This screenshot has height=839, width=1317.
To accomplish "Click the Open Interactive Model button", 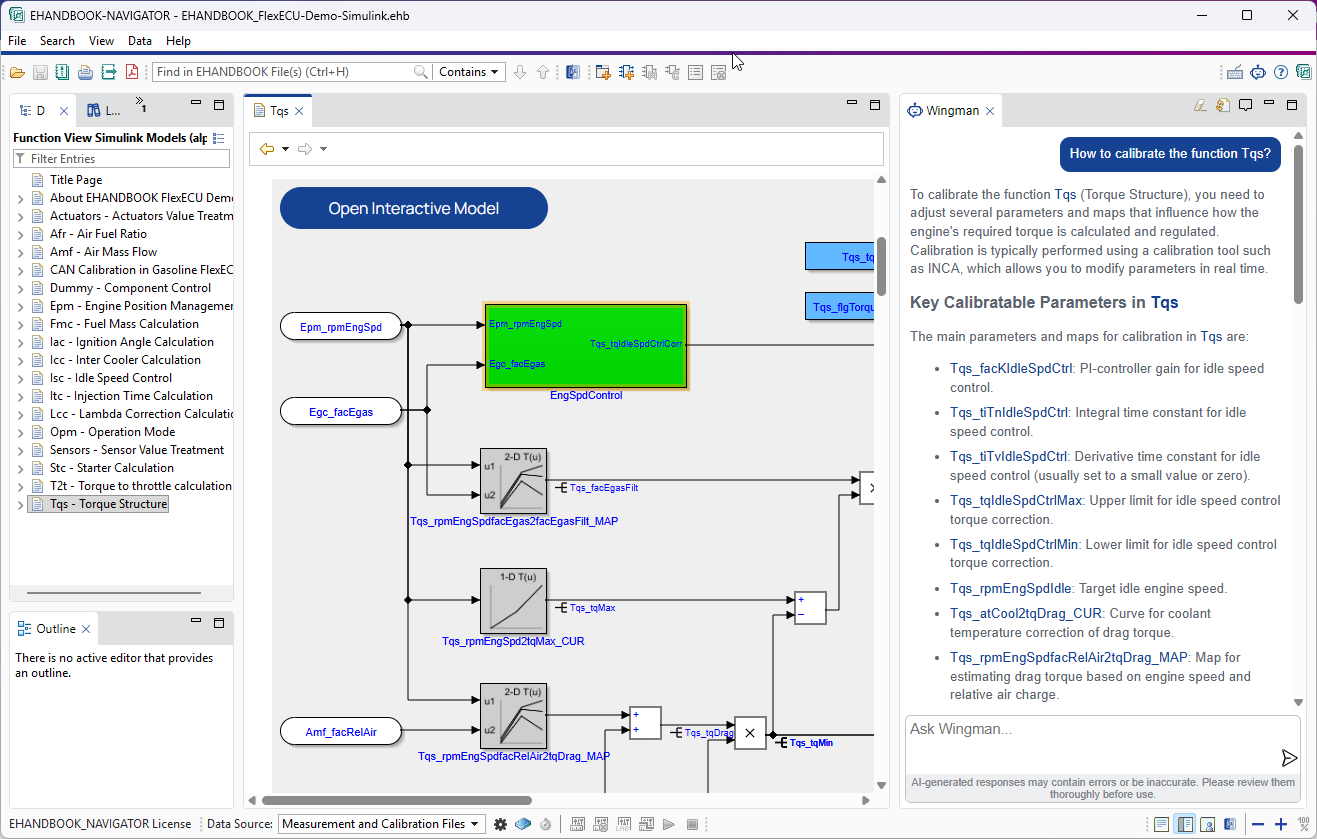I will point(413,207).
